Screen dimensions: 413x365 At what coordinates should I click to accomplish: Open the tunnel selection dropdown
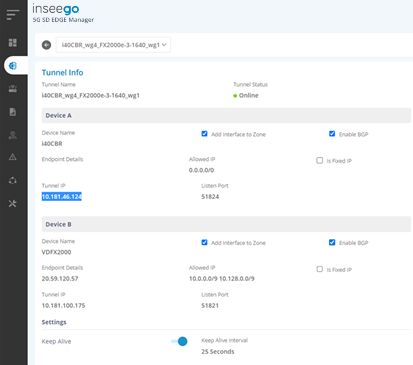[x=113, y=45]
